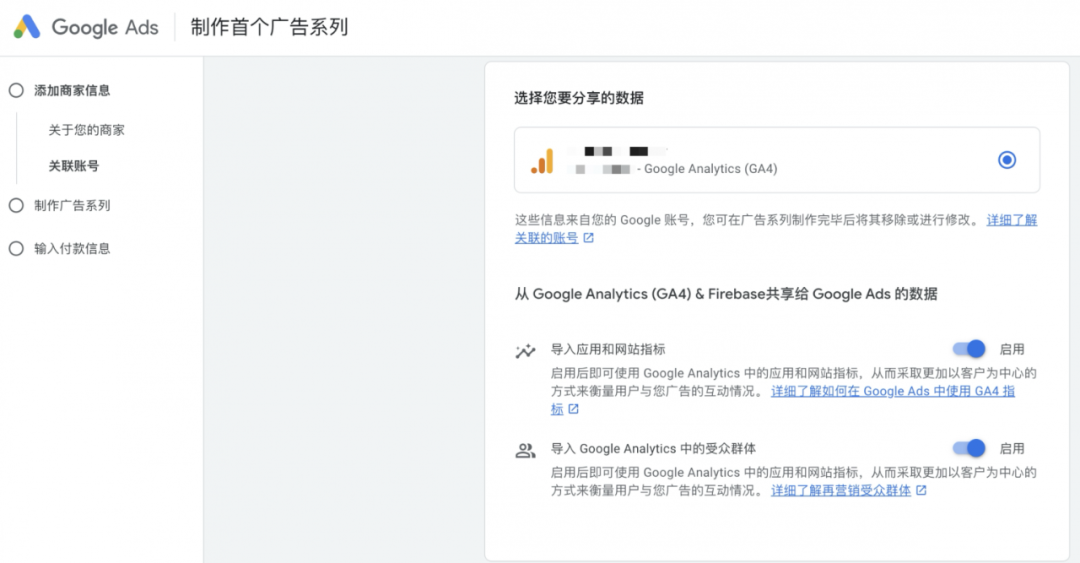Click the 从 Google Analytics (GA4) & Firebase共享给 Google Ads 的数据 heading
1080x563 pixels.
pyautogui.click(x=726, y=294)
